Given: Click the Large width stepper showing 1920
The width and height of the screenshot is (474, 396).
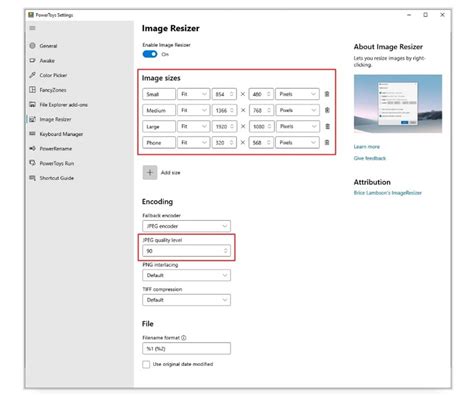Looking at the screenshot, I should coord(224,126).
